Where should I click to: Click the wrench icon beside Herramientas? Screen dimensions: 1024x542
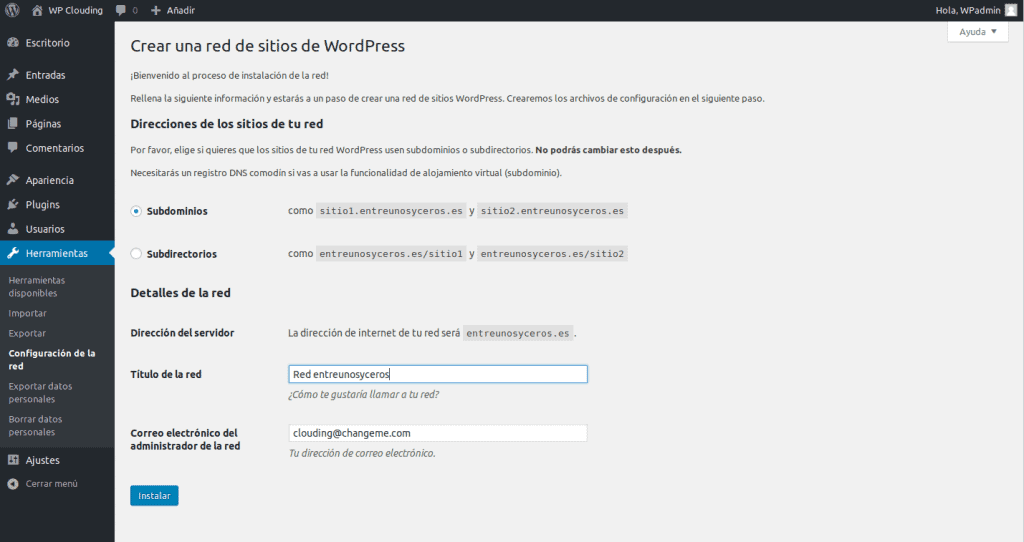[x=12, y=253]
